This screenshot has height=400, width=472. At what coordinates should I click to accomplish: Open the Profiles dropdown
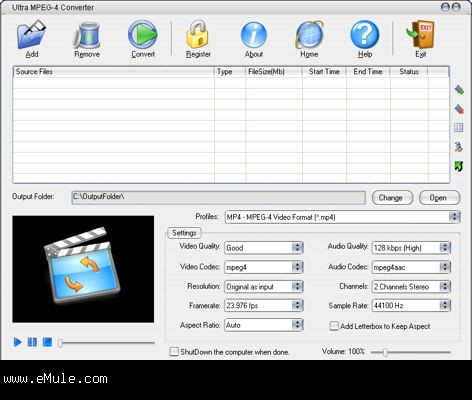[342, 217]
